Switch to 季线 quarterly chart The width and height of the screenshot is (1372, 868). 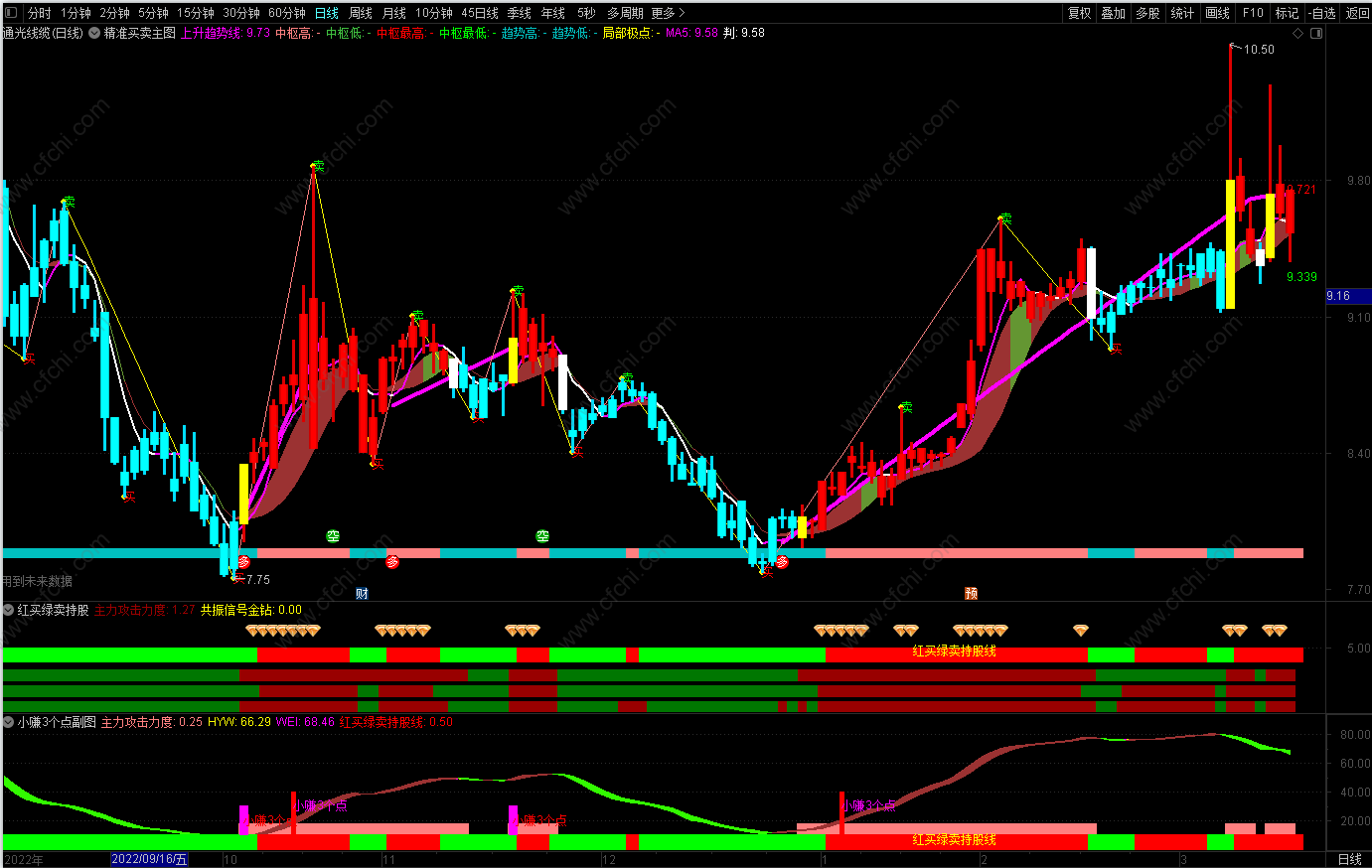(520, 13)
